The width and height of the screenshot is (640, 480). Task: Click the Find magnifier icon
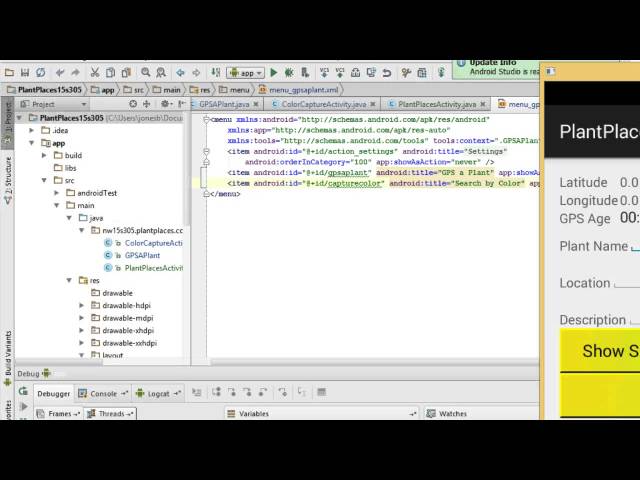point(145,73)
